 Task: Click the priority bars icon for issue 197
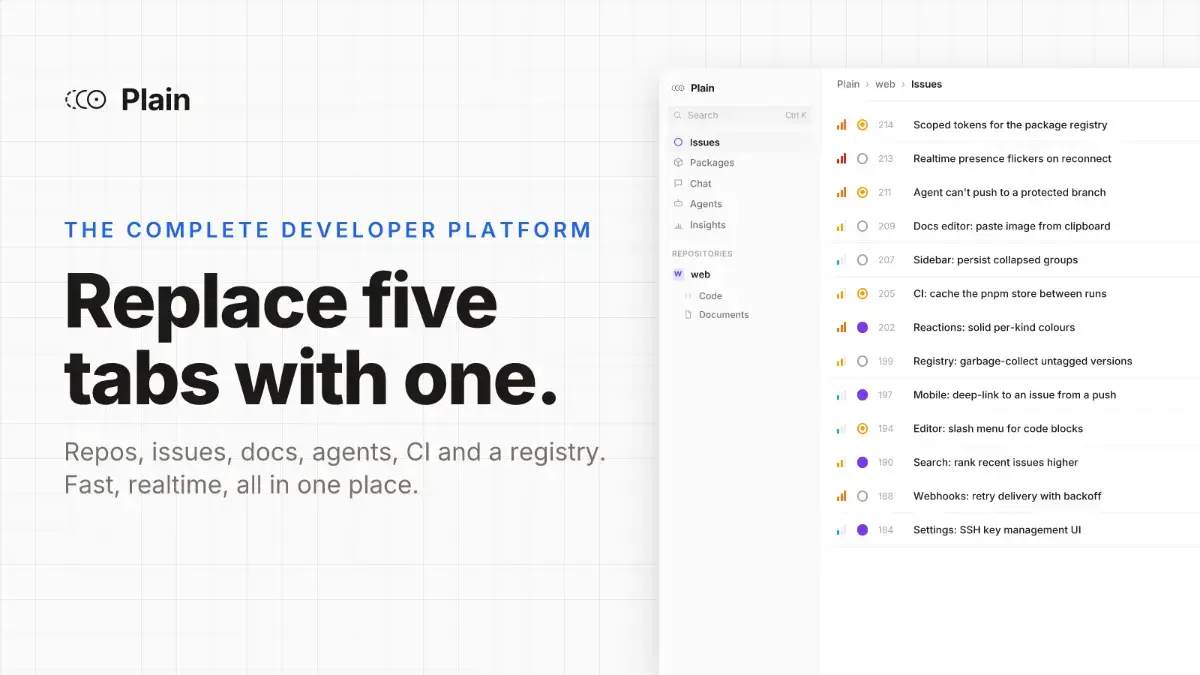tap(841, 395)
